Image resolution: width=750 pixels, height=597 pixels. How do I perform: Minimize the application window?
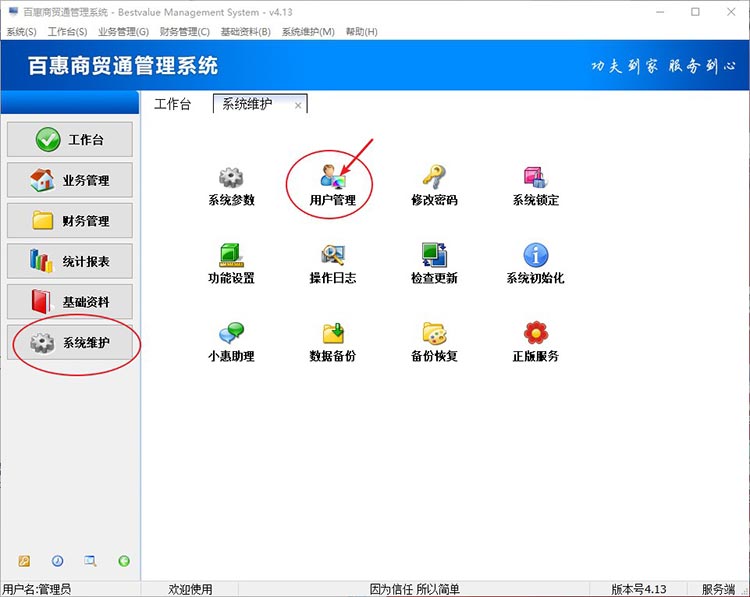pos(660,12)
